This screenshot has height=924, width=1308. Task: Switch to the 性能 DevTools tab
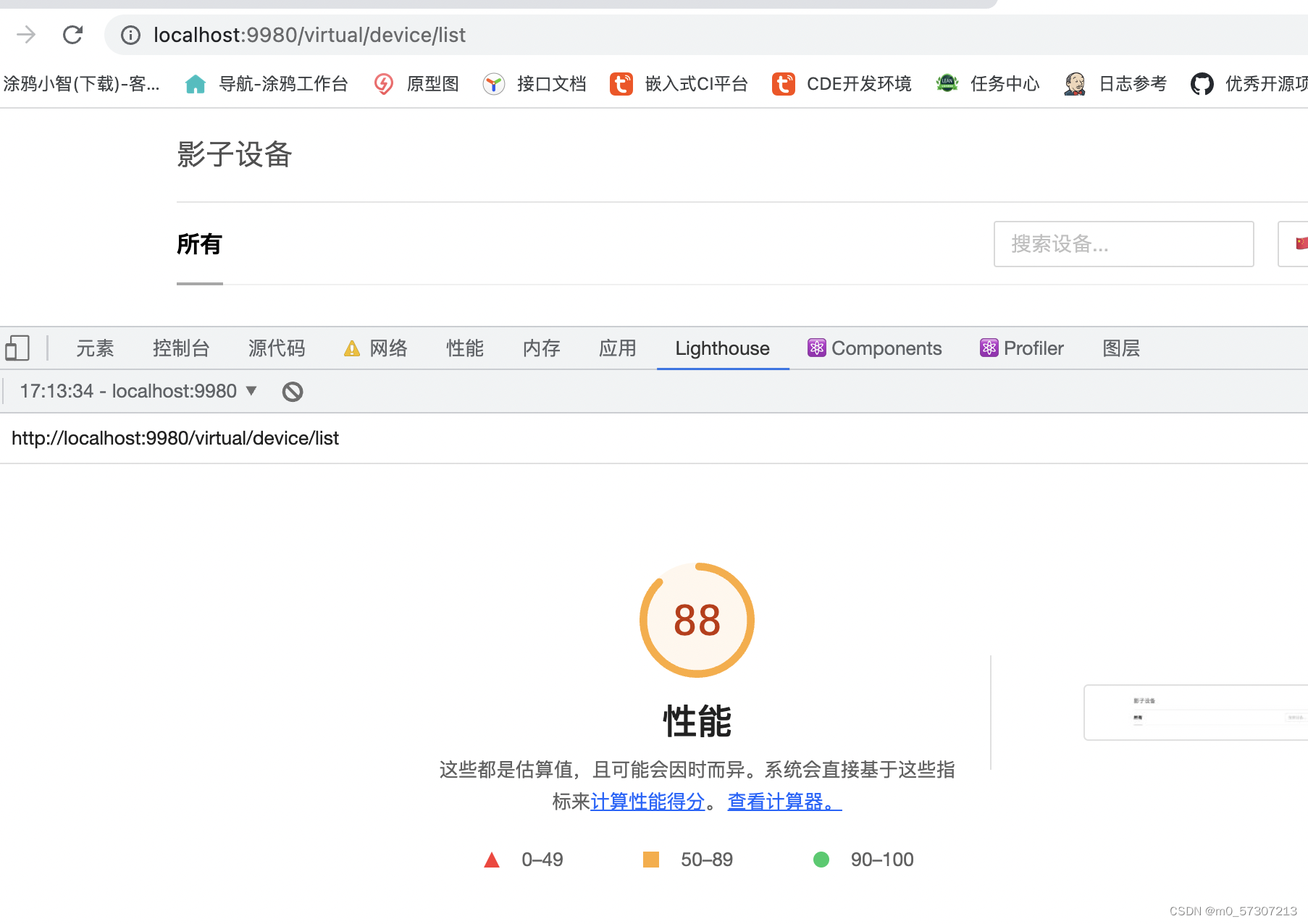coord(465,348)
